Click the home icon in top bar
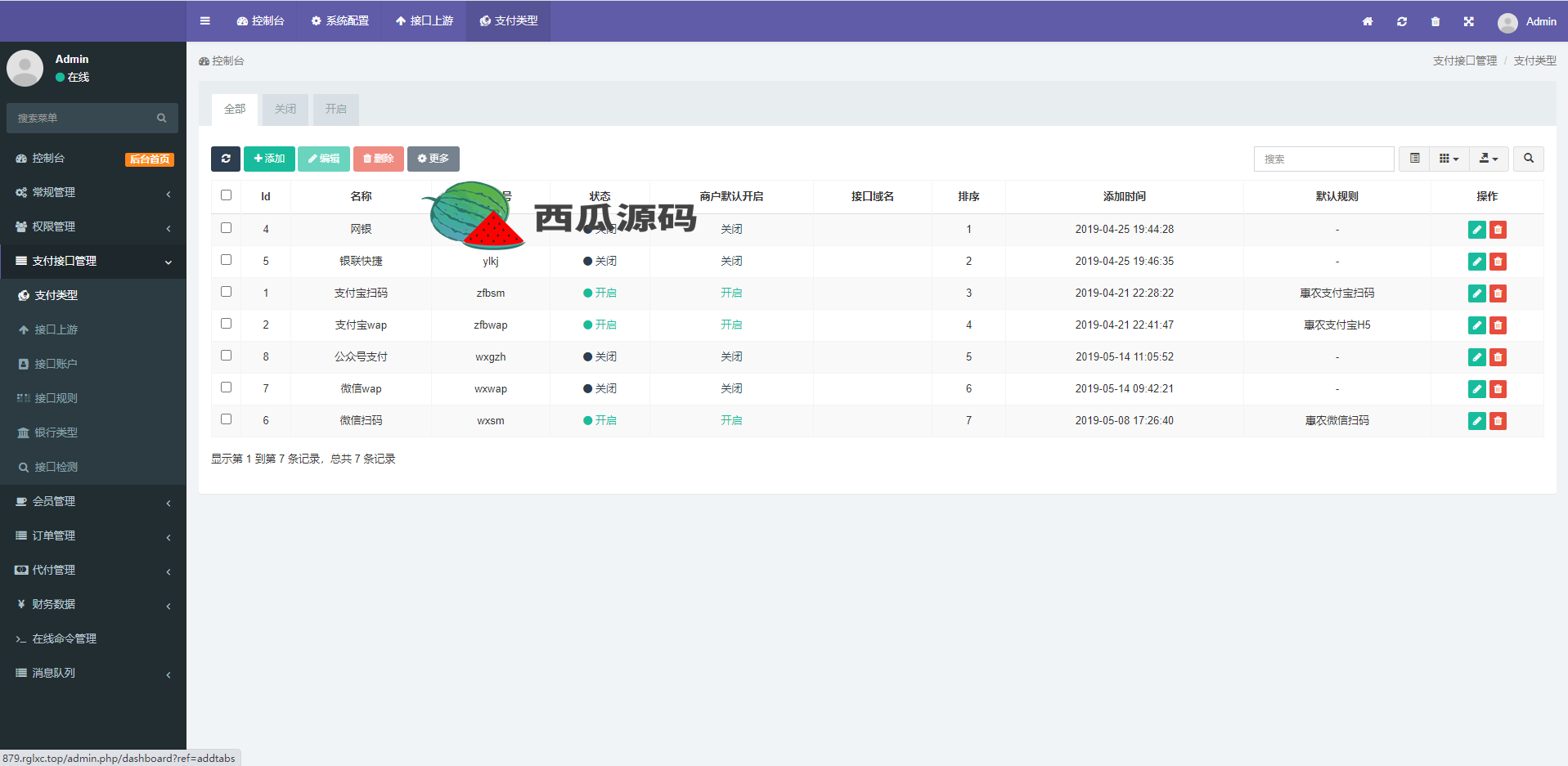The width and height of the screenshot is (1568, 766). click(x=1367, y=22)
